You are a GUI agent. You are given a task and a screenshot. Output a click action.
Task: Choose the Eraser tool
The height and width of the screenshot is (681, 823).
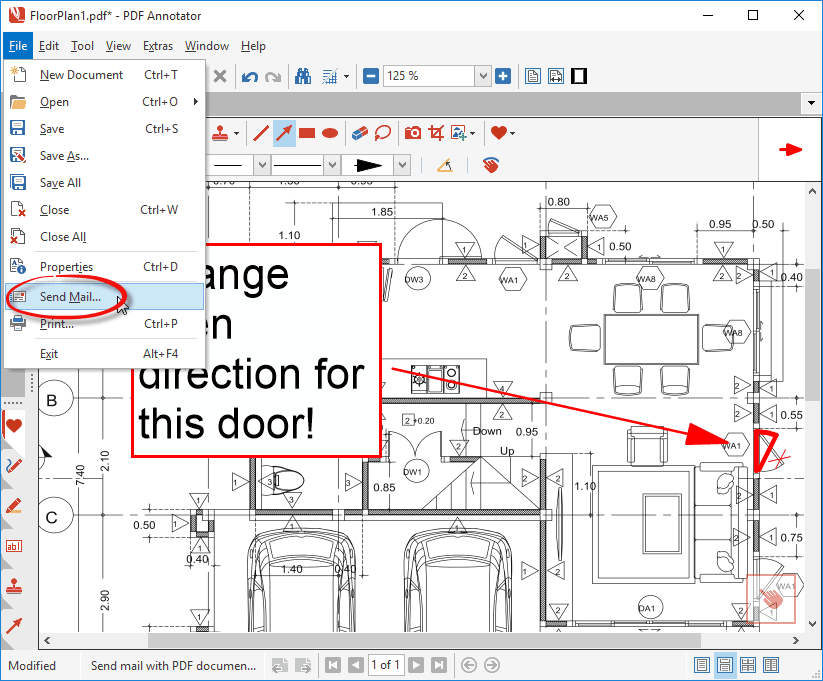pos(360,132)
